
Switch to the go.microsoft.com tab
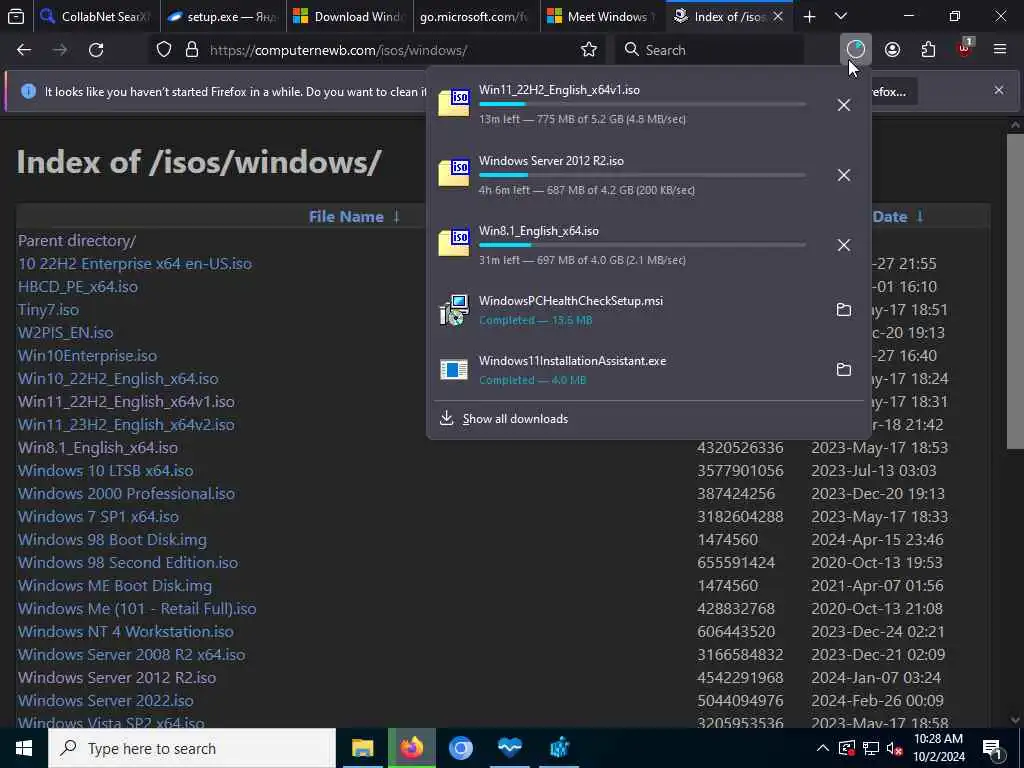point(476,16)
